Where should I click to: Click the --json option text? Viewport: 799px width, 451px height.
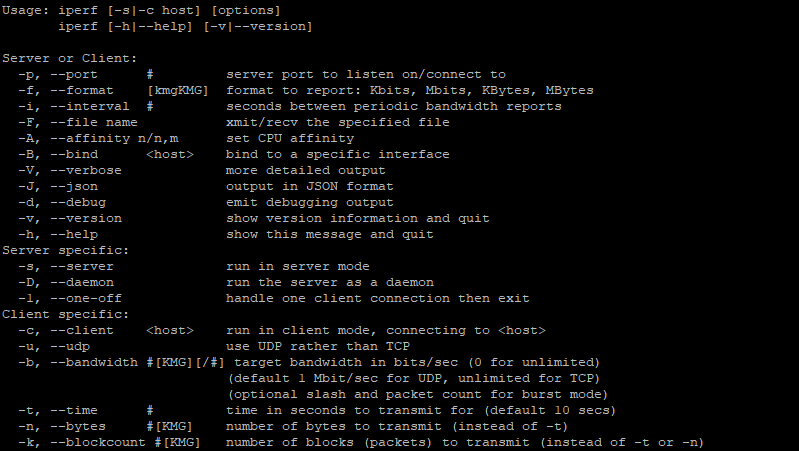pos(73,187)
